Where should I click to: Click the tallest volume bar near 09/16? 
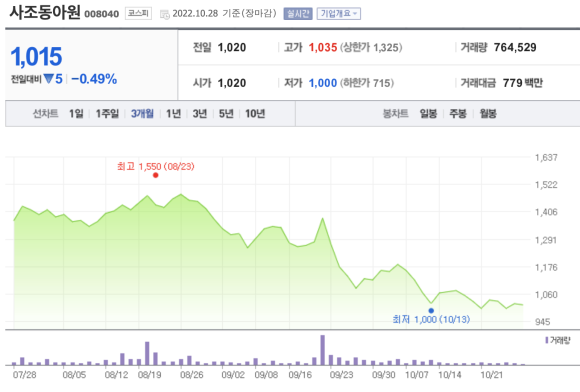click(x=323, y=350)
